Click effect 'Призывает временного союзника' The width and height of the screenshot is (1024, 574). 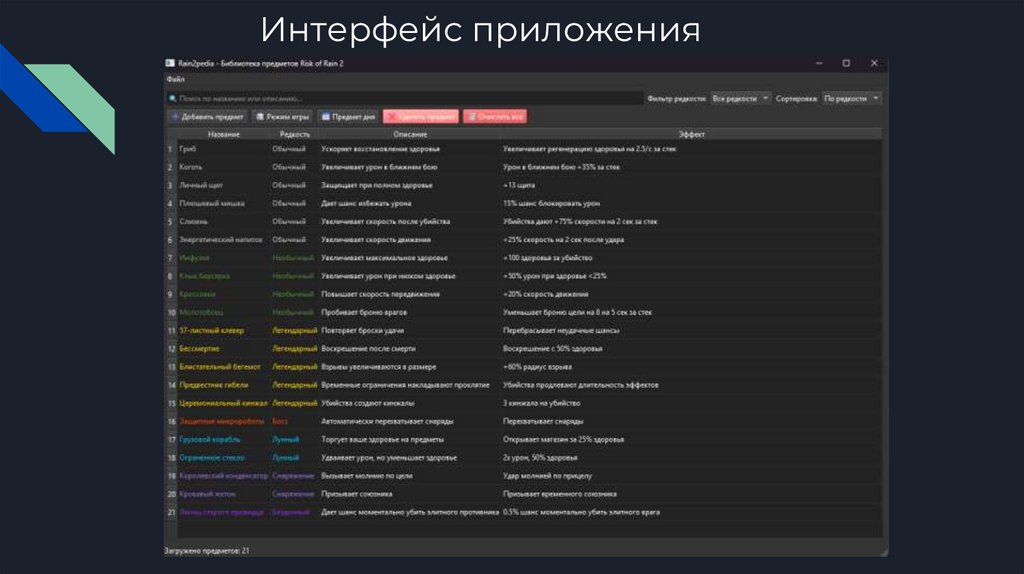(560, 494)
